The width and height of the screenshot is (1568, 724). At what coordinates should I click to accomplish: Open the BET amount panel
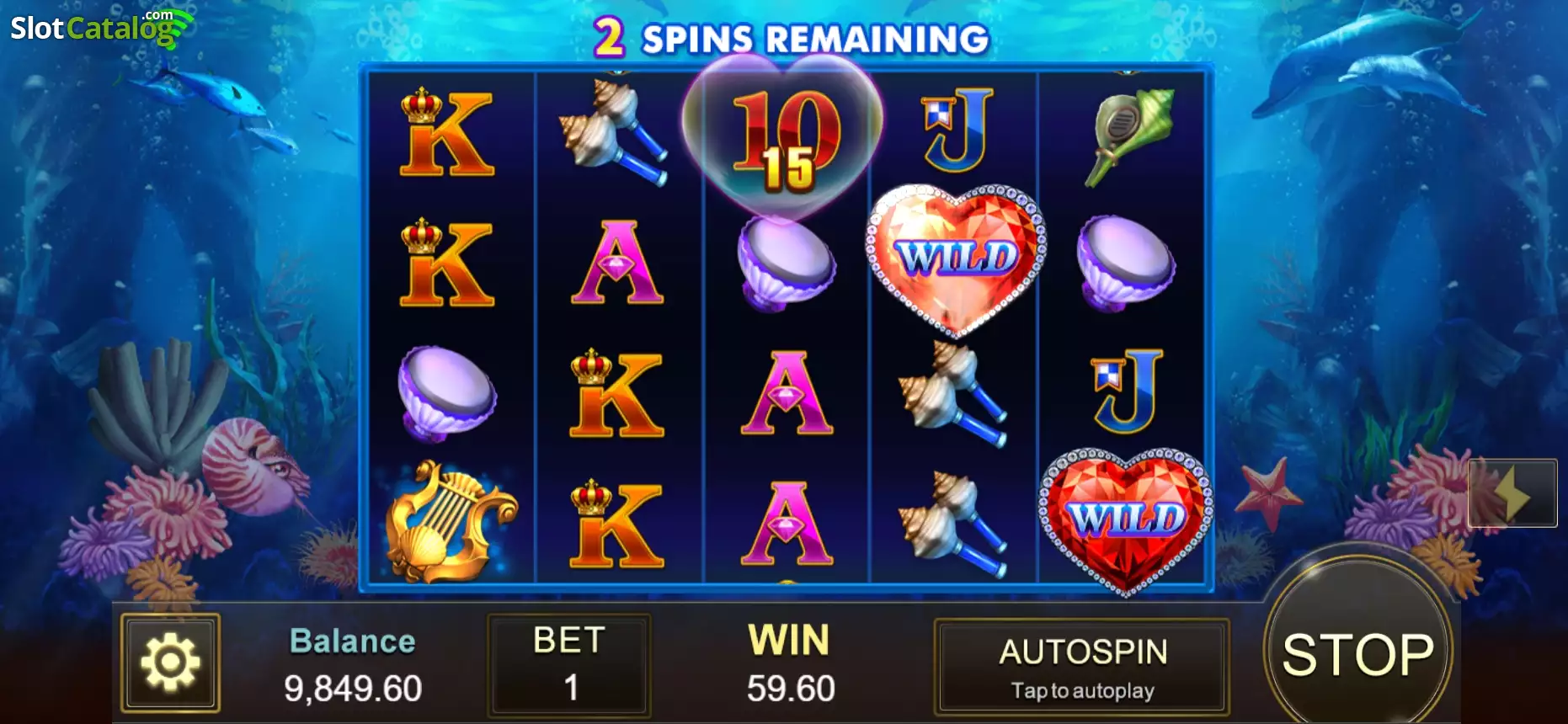[570, 664]
